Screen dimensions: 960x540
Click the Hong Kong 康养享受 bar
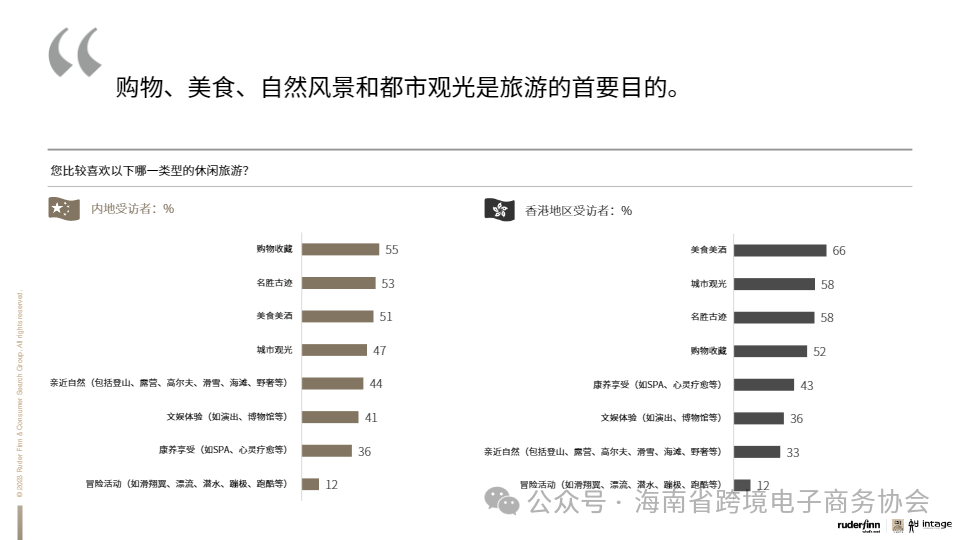pyautogui.click(x=764, y=384)
